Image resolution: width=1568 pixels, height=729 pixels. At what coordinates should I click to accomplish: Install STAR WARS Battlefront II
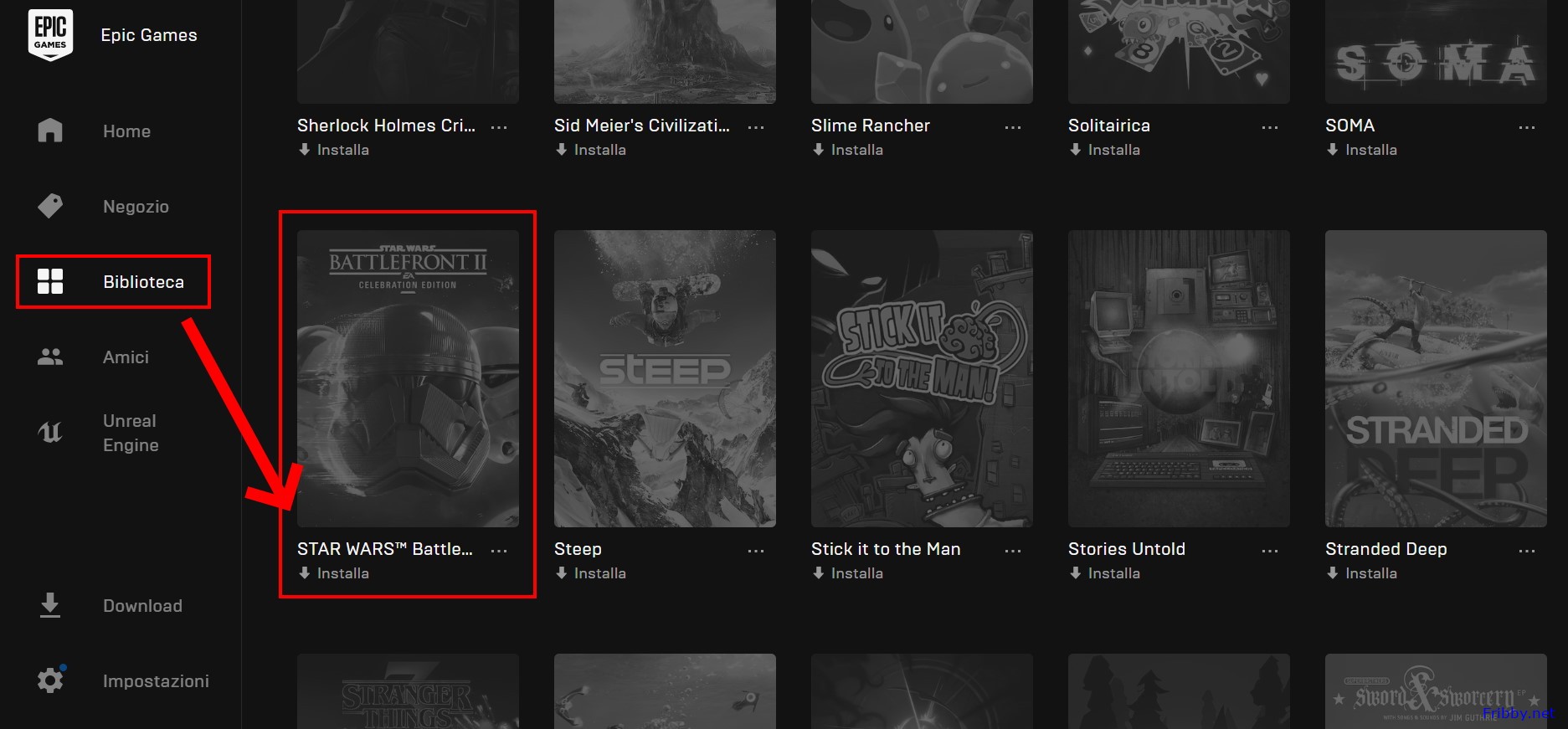(x=334, y=573)
